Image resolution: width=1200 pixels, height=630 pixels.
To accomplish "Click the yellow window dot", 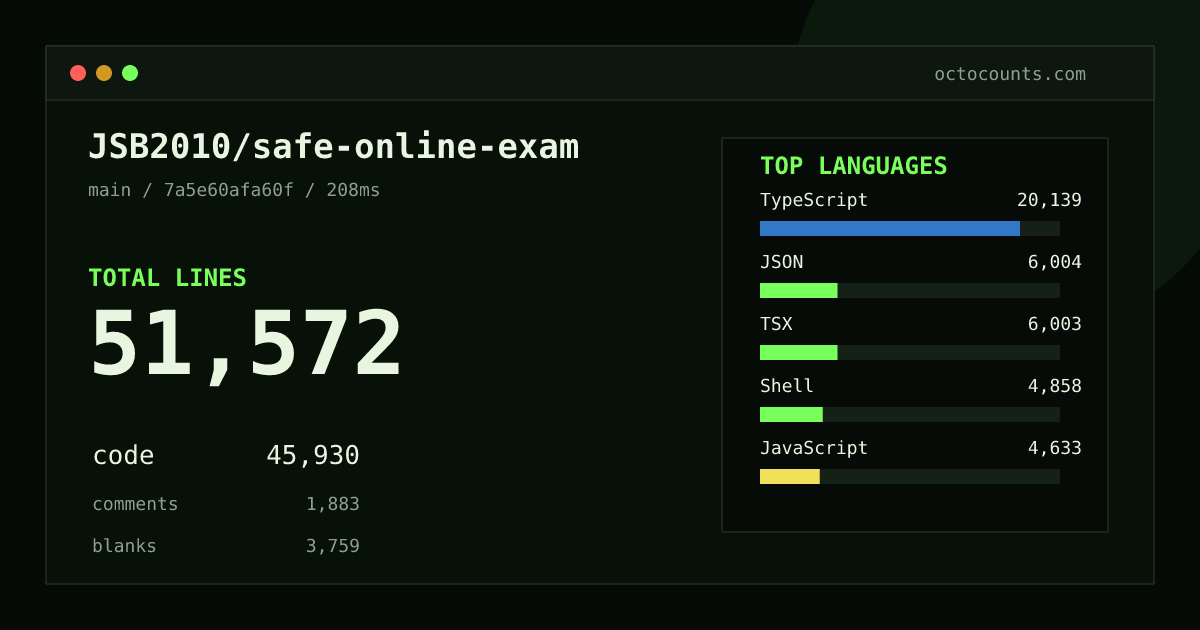I will (x=104, y=73).
